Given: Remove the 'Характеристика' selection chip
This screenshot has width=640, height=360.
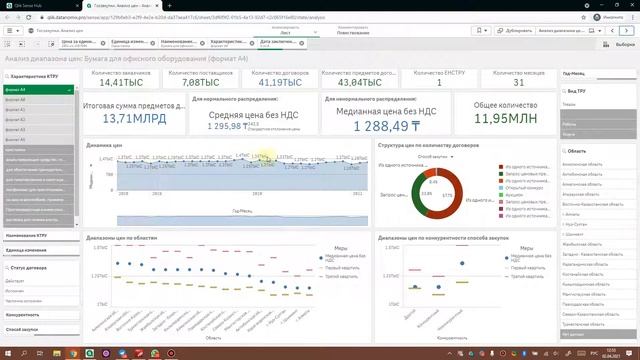Looking at the screenshot, I should click(x=252, y=43).
